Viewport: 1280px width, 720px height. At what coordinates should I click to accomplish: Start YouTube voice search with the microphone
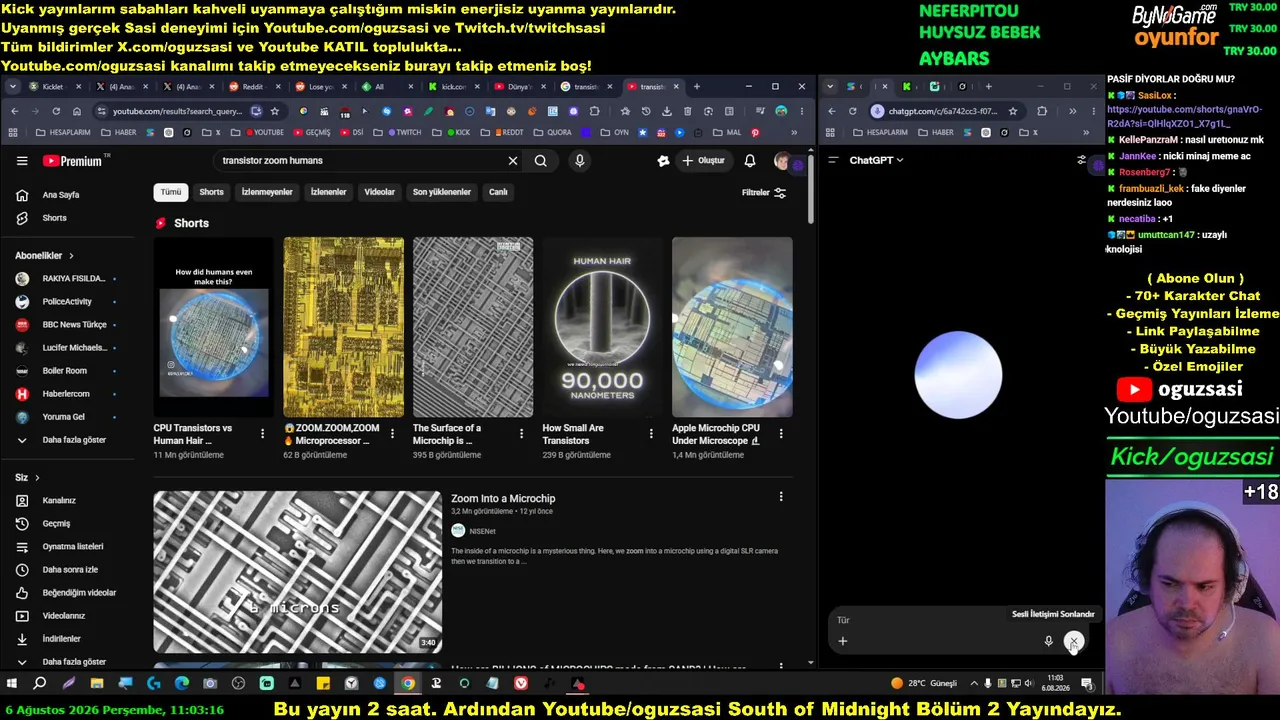click(579, 160)
